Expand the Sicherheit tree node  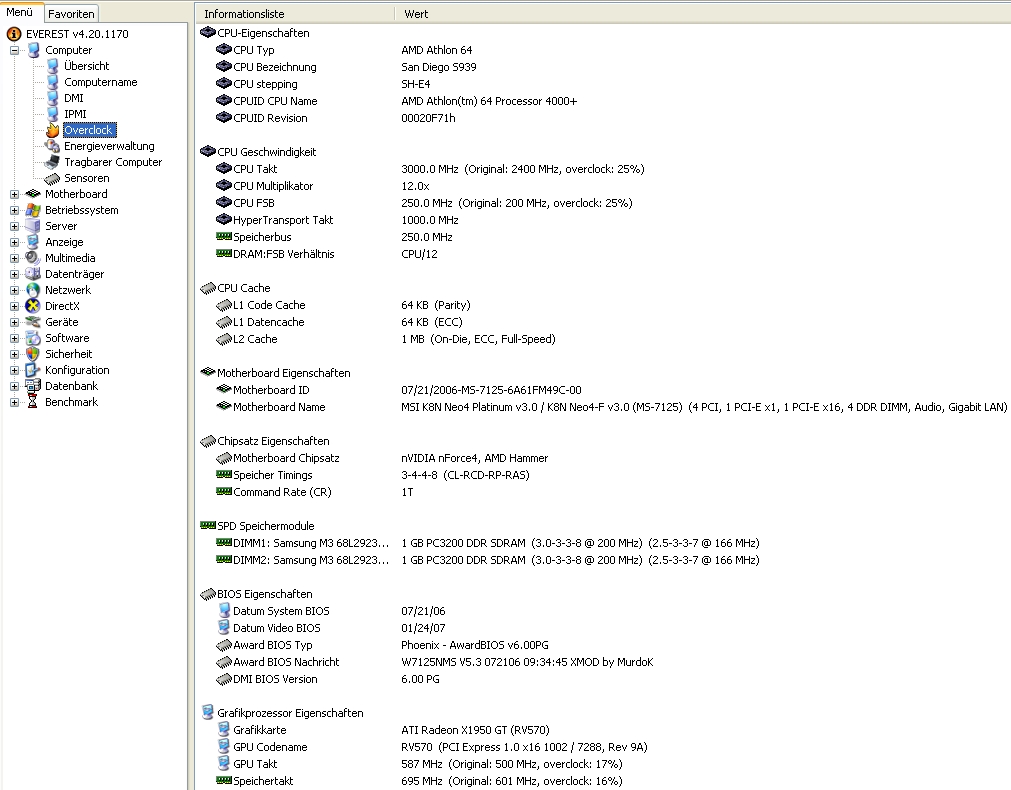pyautogui.click(x=14, y=354)
